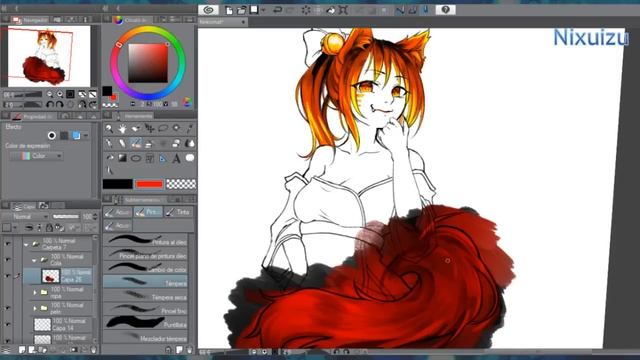
Task: Hide the Capa 26 layer
Action: pos(7,276)
